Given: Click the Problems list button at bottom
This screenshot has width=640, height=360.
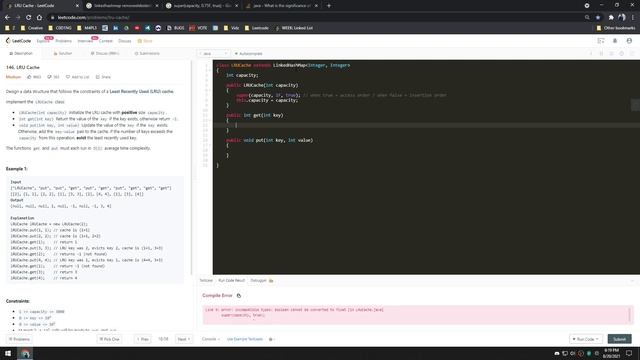Looking at the screenshot, I should pos(19,339).
